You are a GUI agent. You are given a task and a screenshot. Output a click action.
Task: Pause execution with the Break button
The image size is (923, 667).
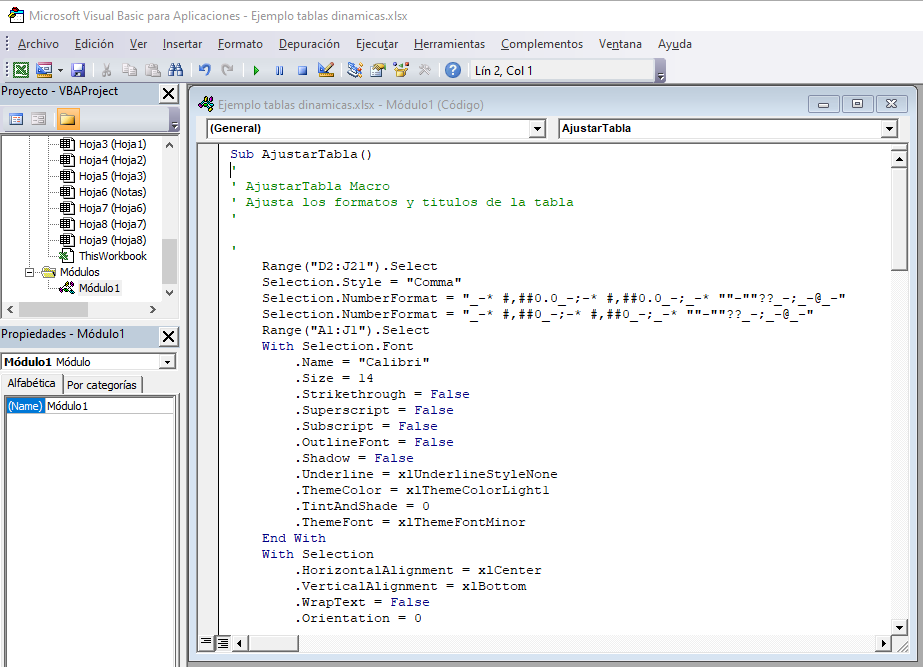280,70
